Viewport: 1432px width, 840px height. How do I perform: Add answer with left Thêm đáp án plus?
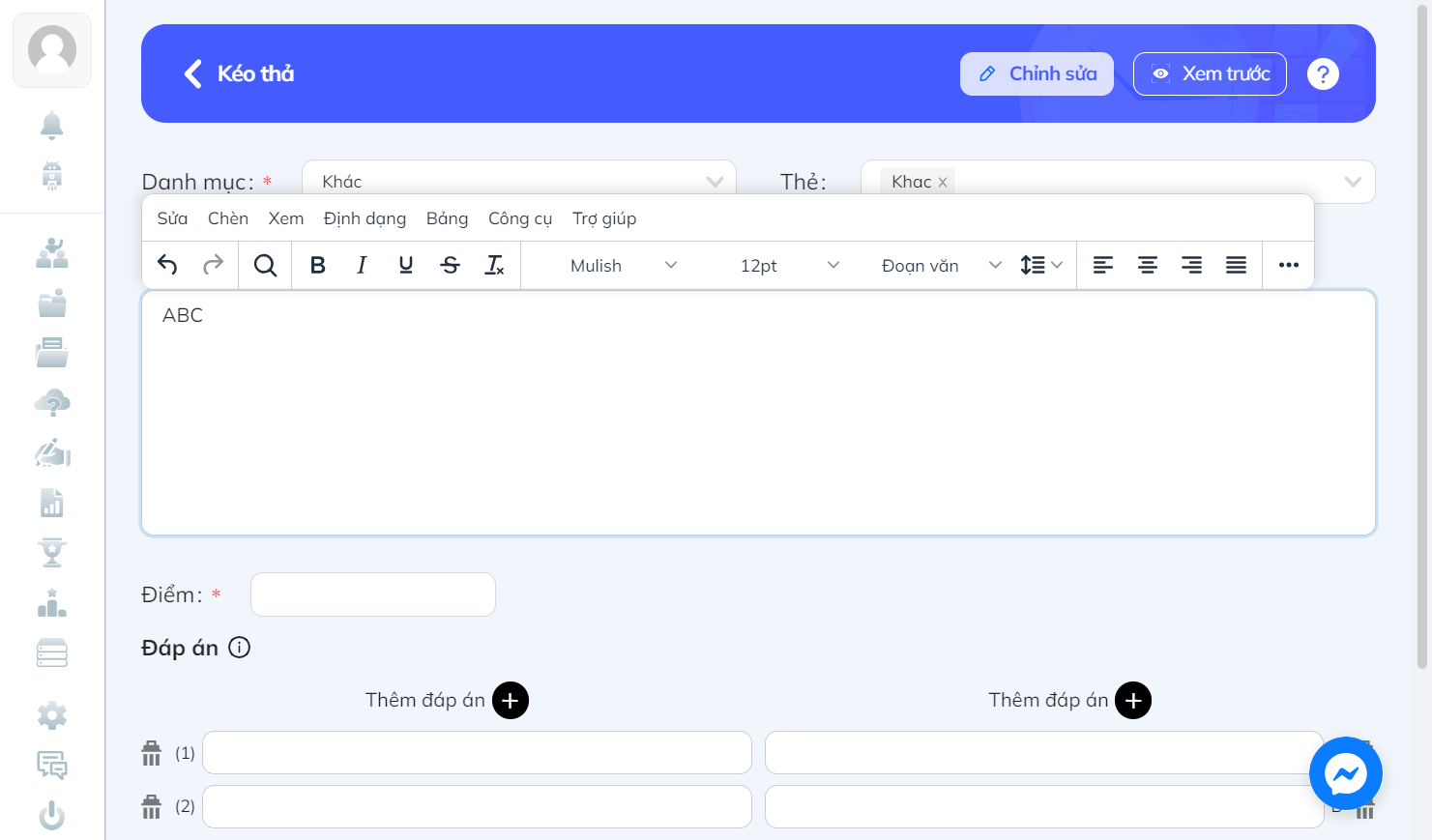click(511, 701)
